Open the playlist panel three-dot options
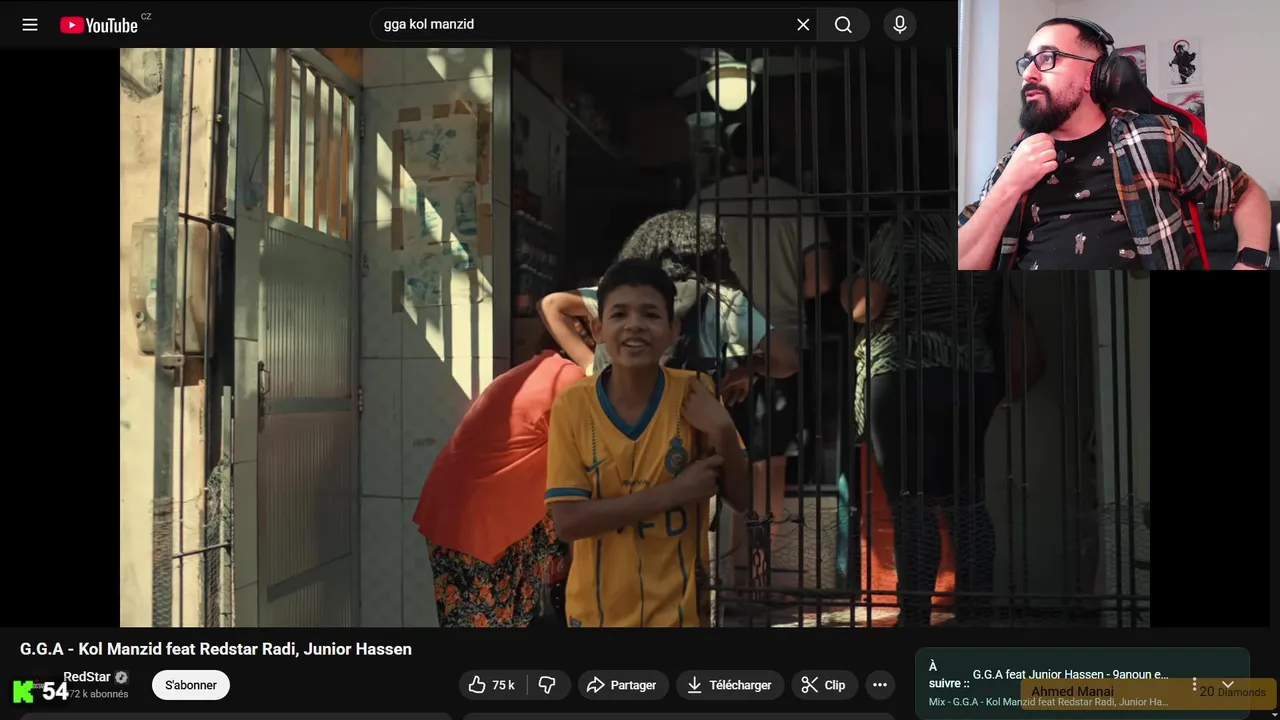Image resolution: width=1280 pixels, height=720 pixels. click(1194, 685)
